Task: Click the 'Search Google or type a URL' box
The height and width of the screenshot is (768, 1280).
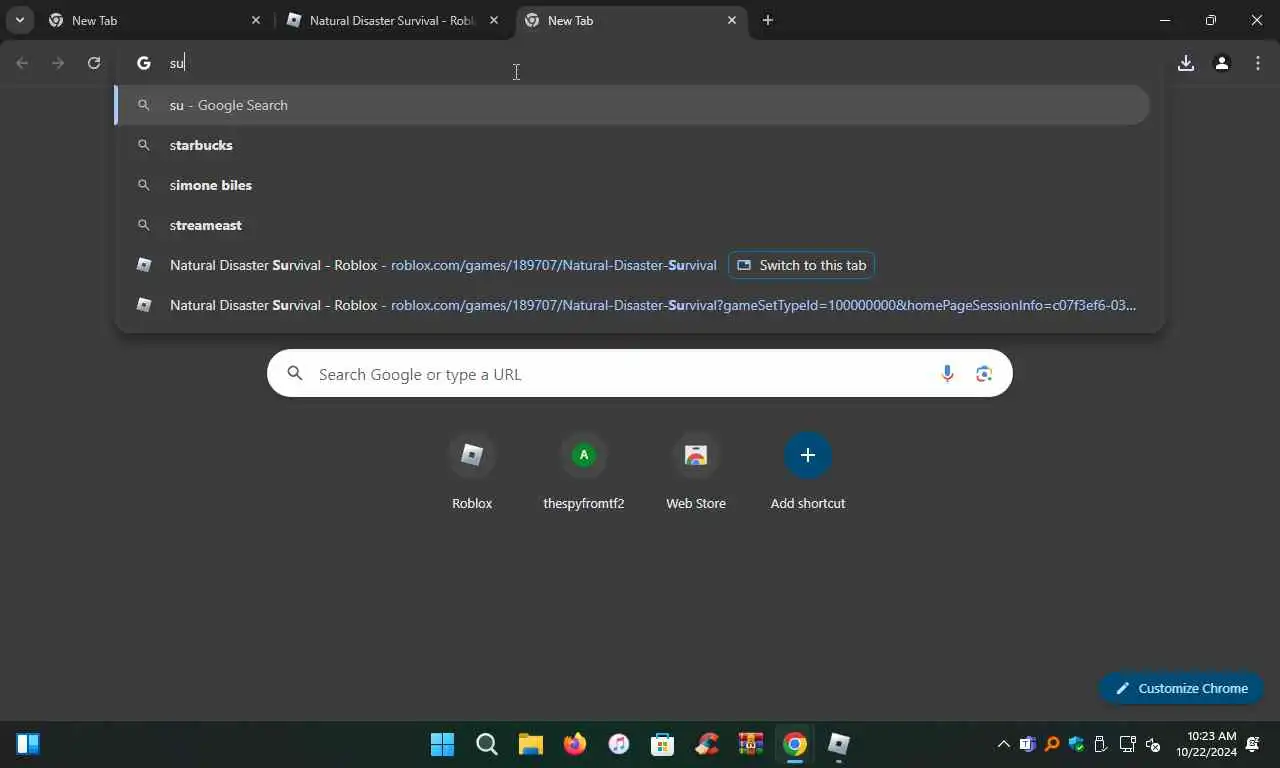Action: coord(640,374)
